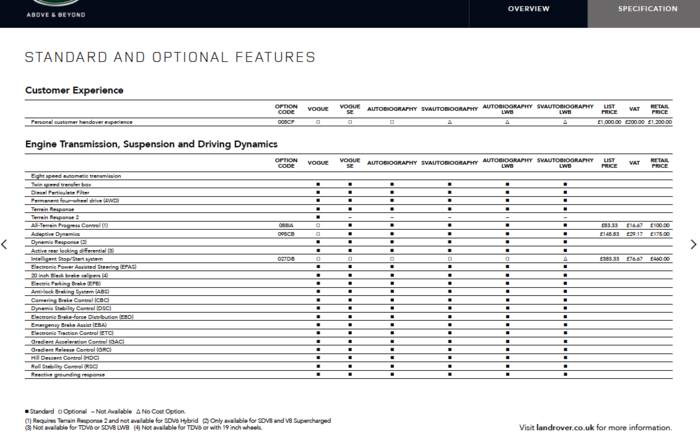
Task: Select 'Active rear locking differential (3)' text
Action: [72, 250]
